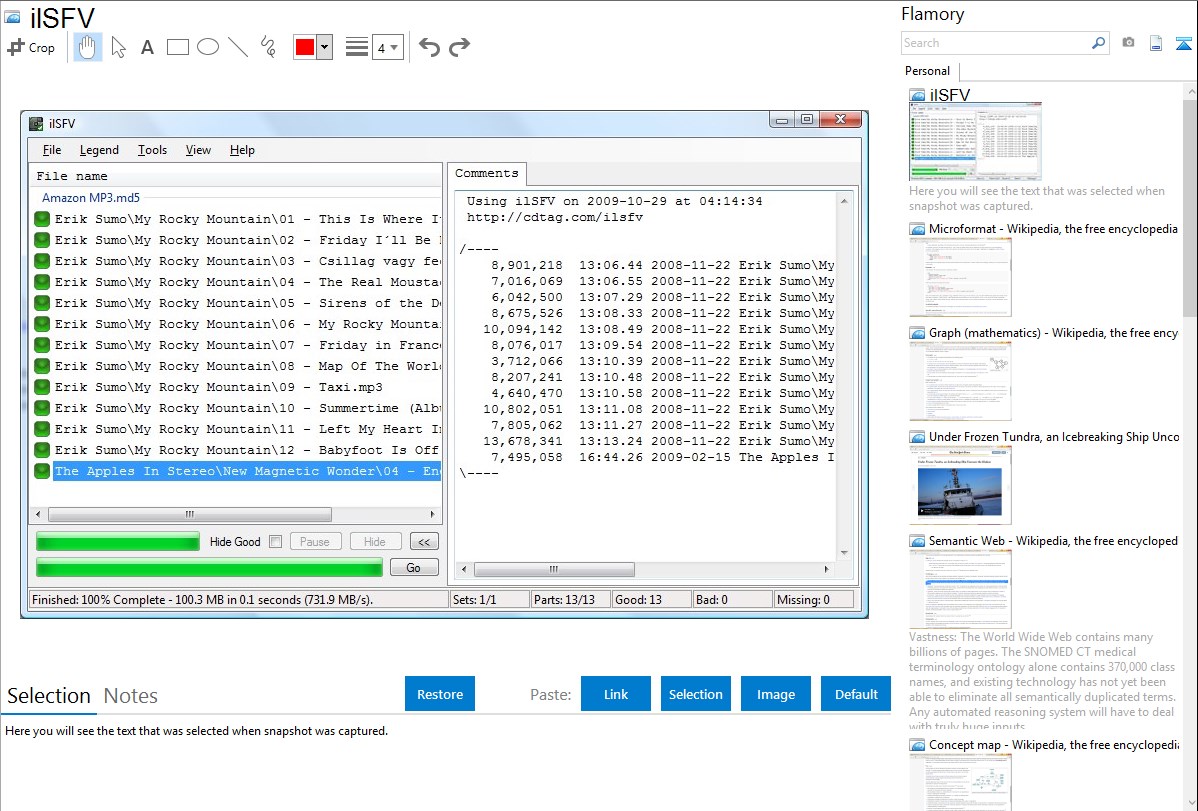Open the Under Frozen Tundra ship thumbnail
The width and height of the screenshot is (1198, 811).
coord(960,485)
